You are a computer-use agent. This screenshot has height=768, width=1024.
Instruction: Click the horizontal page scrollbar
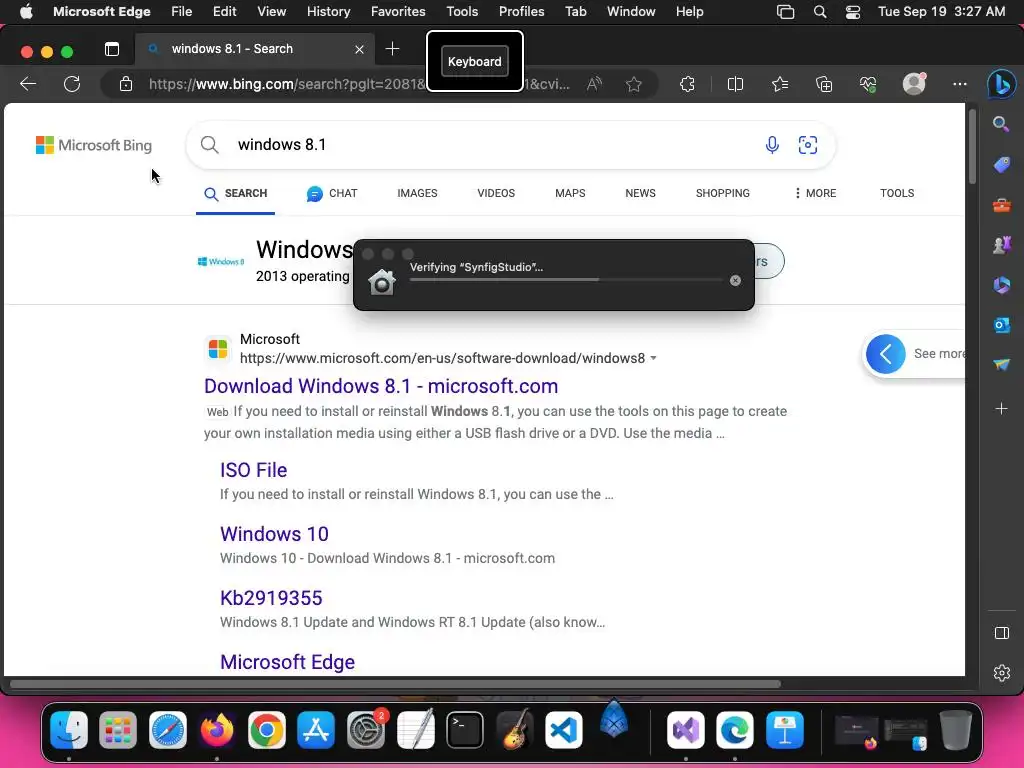click(x=395, y=684)
